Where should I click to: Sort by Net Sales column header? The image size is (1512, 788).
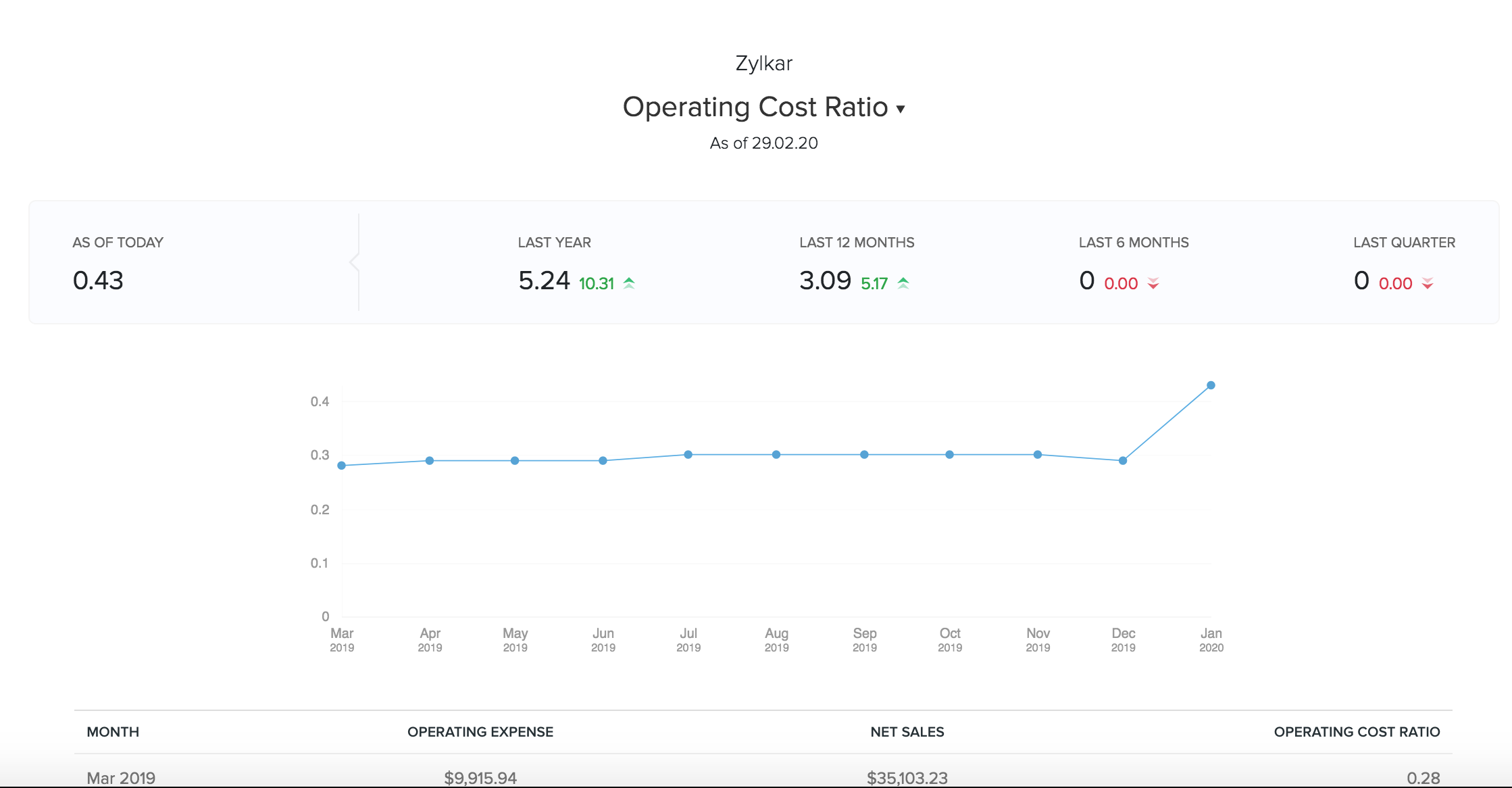pos(907,732)
